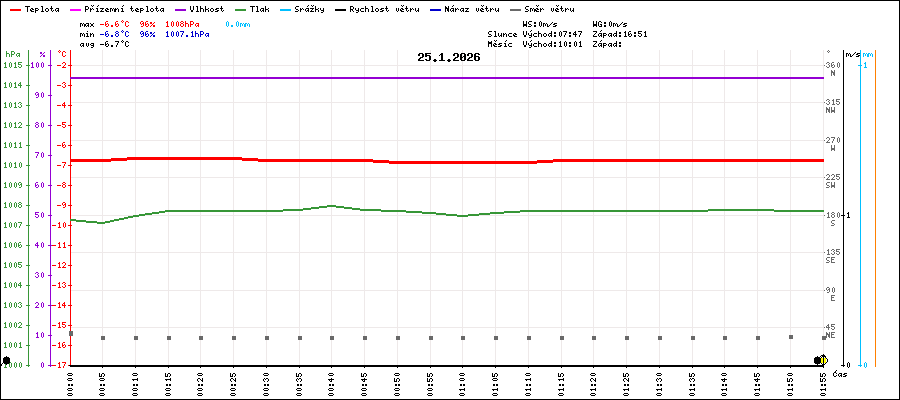Click the hPa pressure axis header
The width and height of the screenshot is (900, 400).
pyautogui.click(x=12, y=54)
